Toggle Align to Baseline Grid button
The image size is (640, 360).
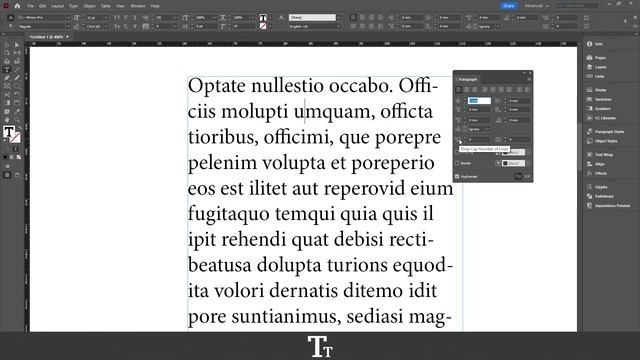[527, 177]
